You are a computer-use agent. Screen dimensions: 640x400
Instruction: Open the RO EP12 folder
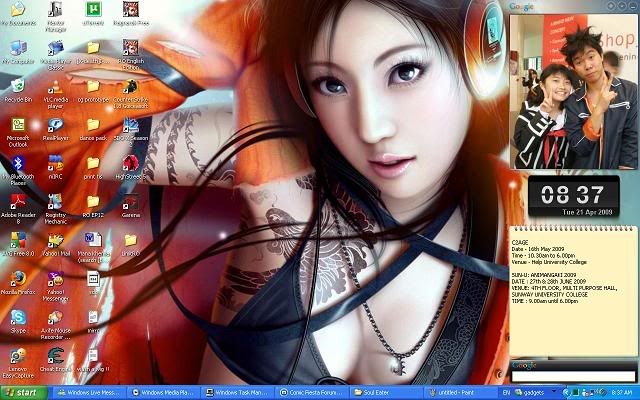93,205
